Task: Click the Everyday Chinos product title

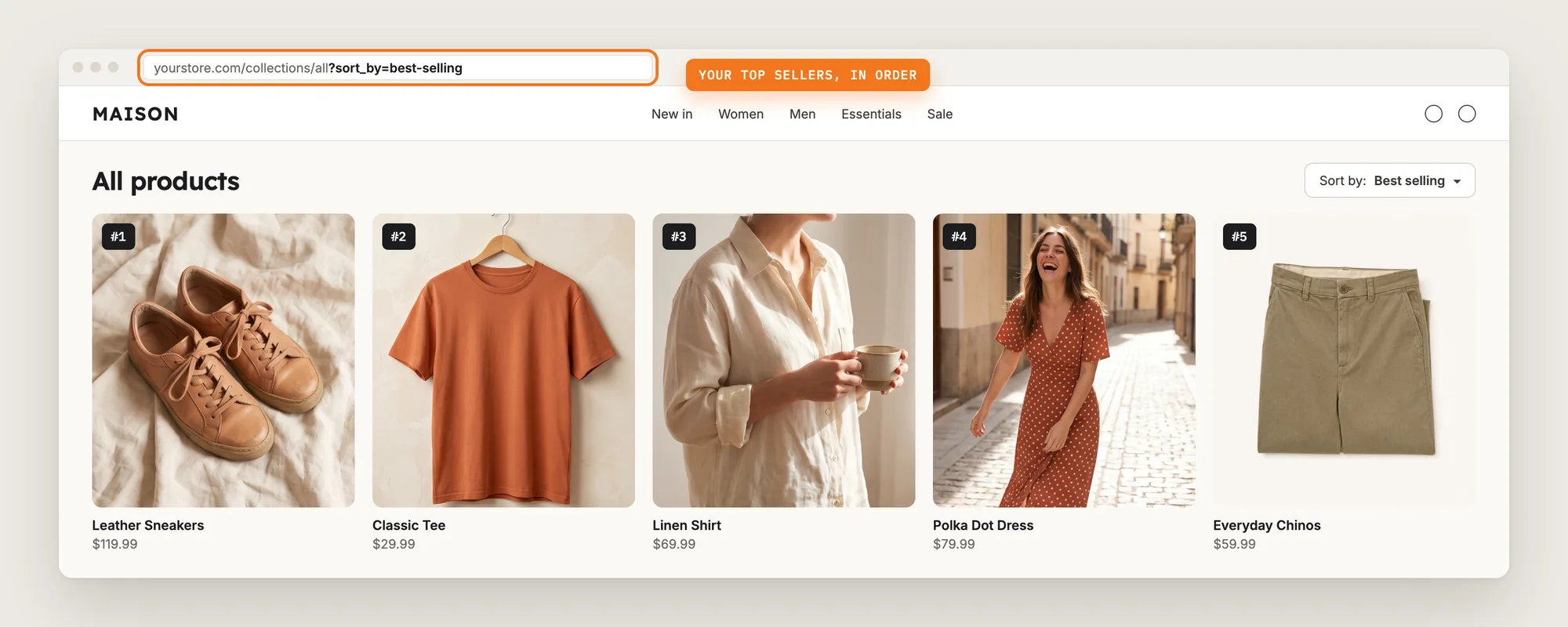Action: click(1267, 525)
